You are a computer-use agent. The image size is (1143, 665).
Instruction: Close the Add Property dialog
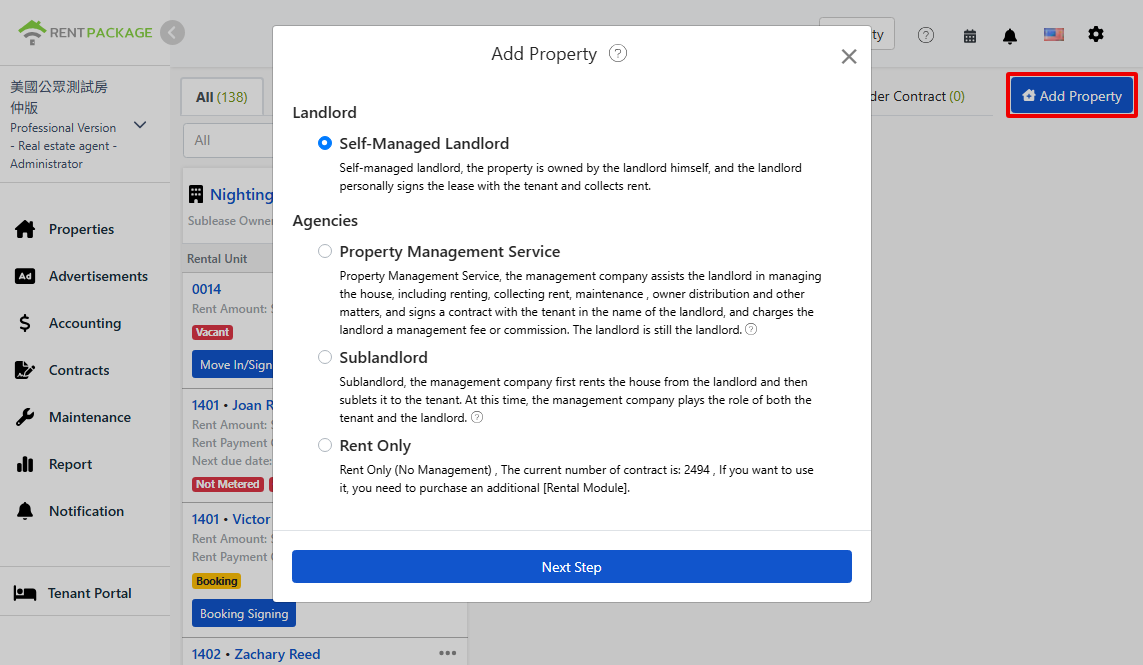(849, 56)
